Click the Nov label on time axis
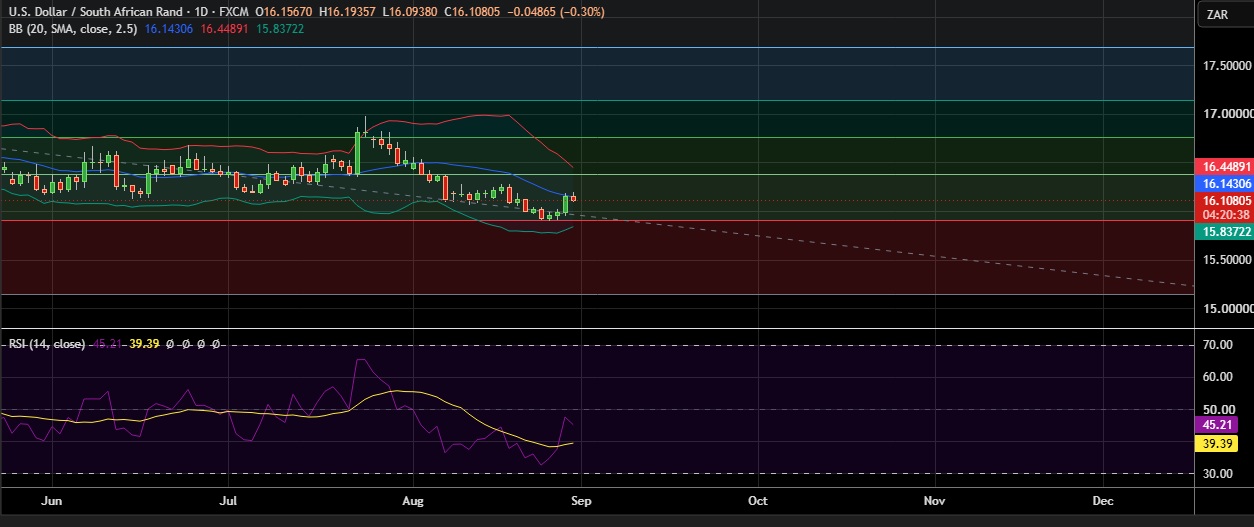The height and width of the screenshot is (527, 1254). pos(933,499)
